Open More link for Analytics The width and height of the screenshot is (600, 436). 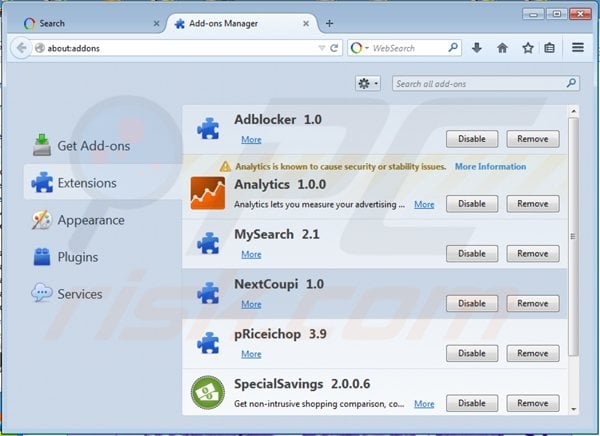pos(424,204)
